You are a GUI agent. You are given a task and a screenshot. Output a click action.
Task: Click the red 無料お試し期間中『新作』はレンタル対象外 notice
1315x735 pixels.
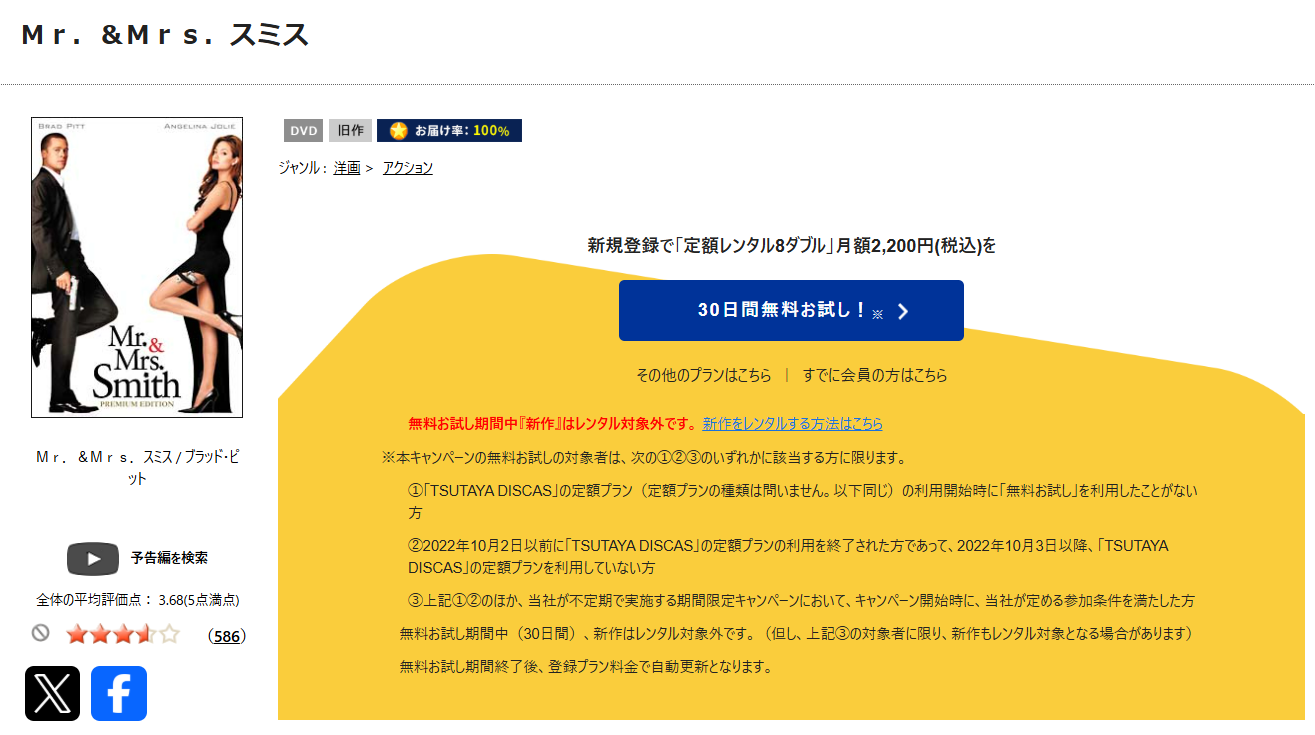point(554,424)
